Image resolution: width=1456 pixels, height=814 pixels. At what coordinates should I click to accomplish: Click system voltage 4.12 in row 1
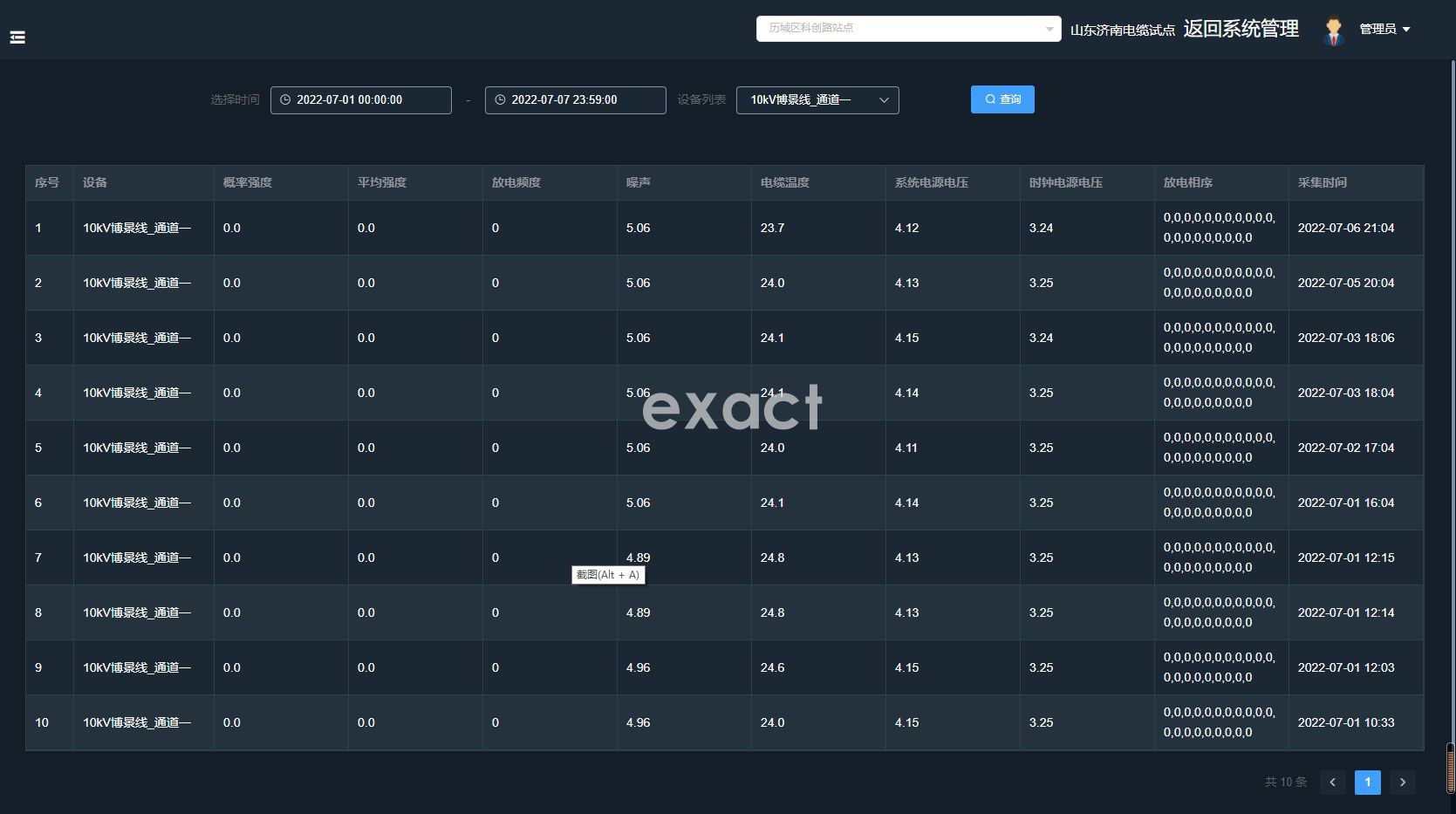point(906,229)
